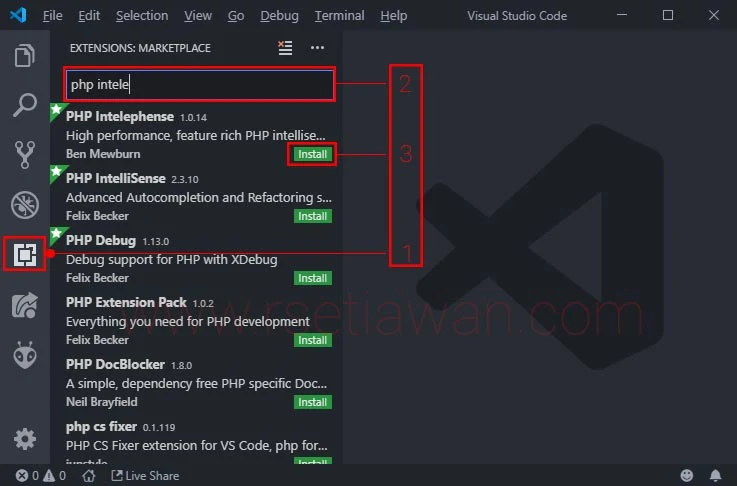
Task: Open the Selection menu
Action: pos(142,16)
